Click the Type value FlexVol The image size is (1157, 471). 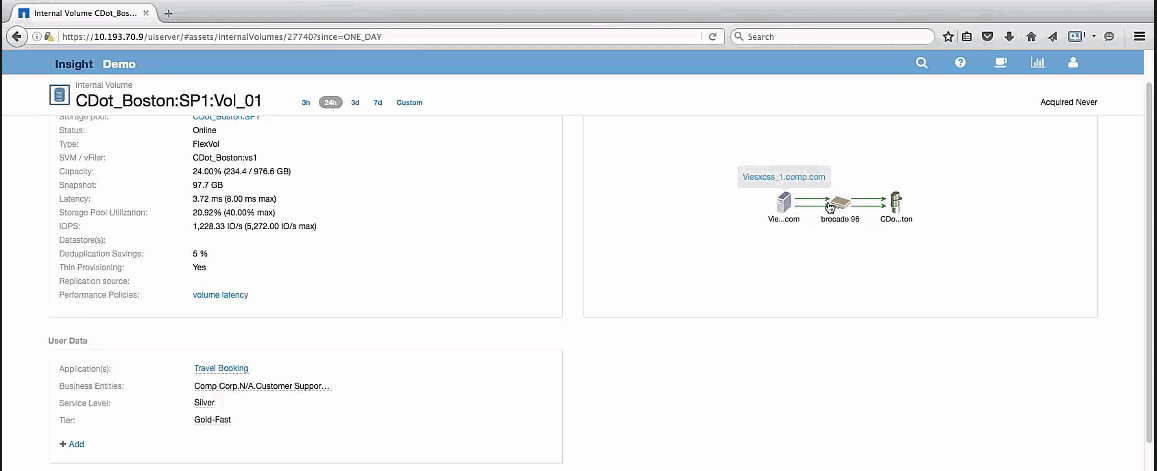click(x=205, y=144)
